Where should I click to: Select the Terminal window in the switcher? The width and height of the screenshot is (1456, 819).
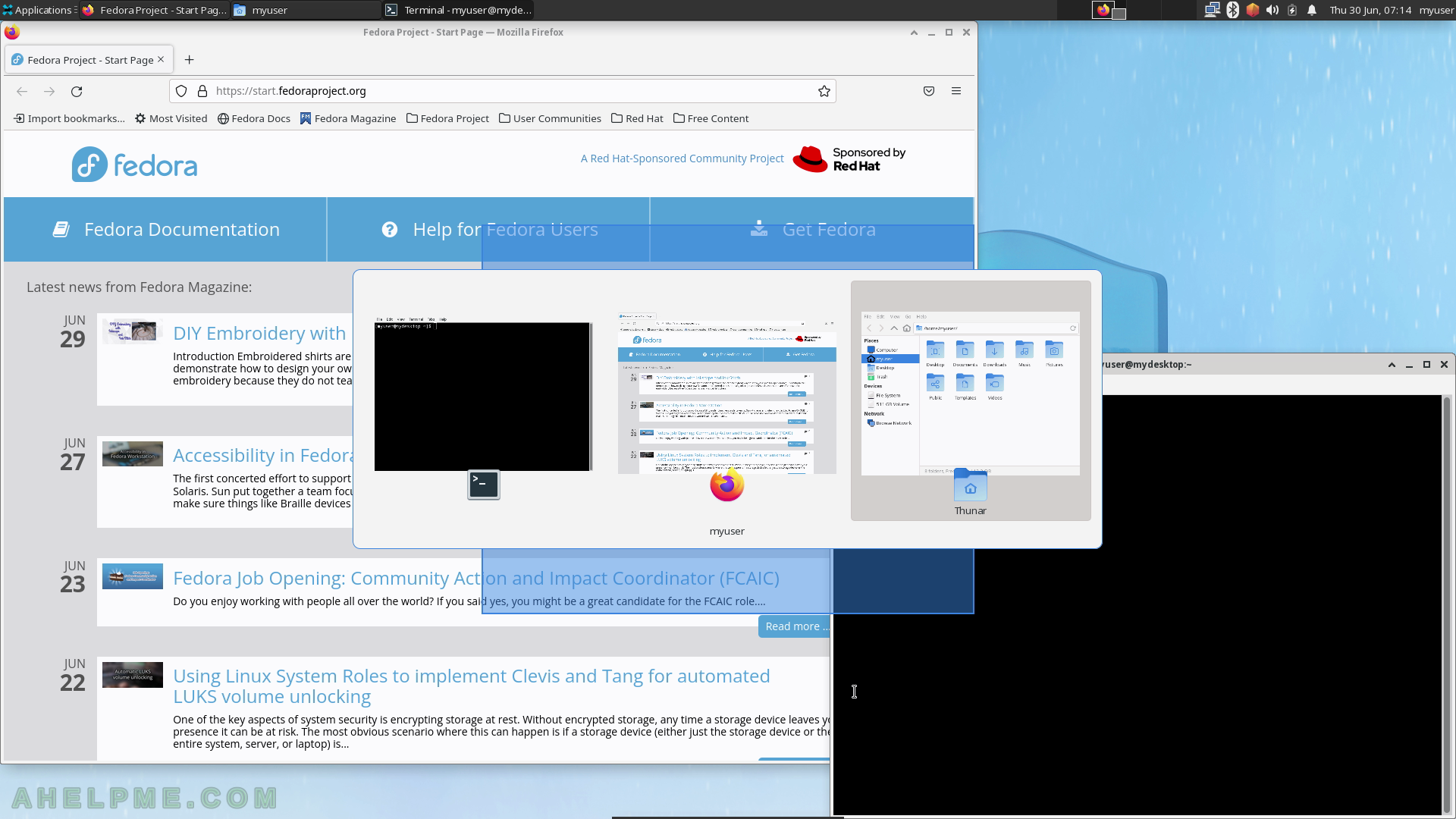(483, 397)
